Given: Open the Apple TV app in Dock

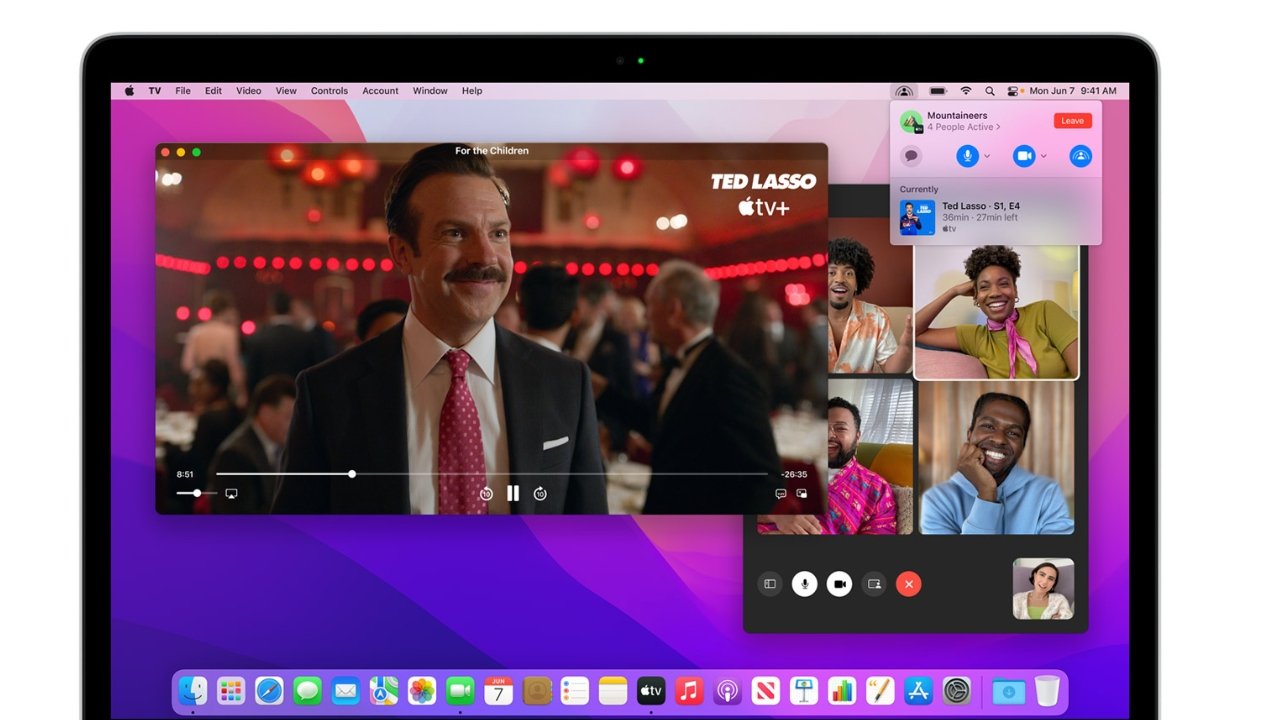Looking at the screenshot, I should pyautogui.click(x=651, y=690).
